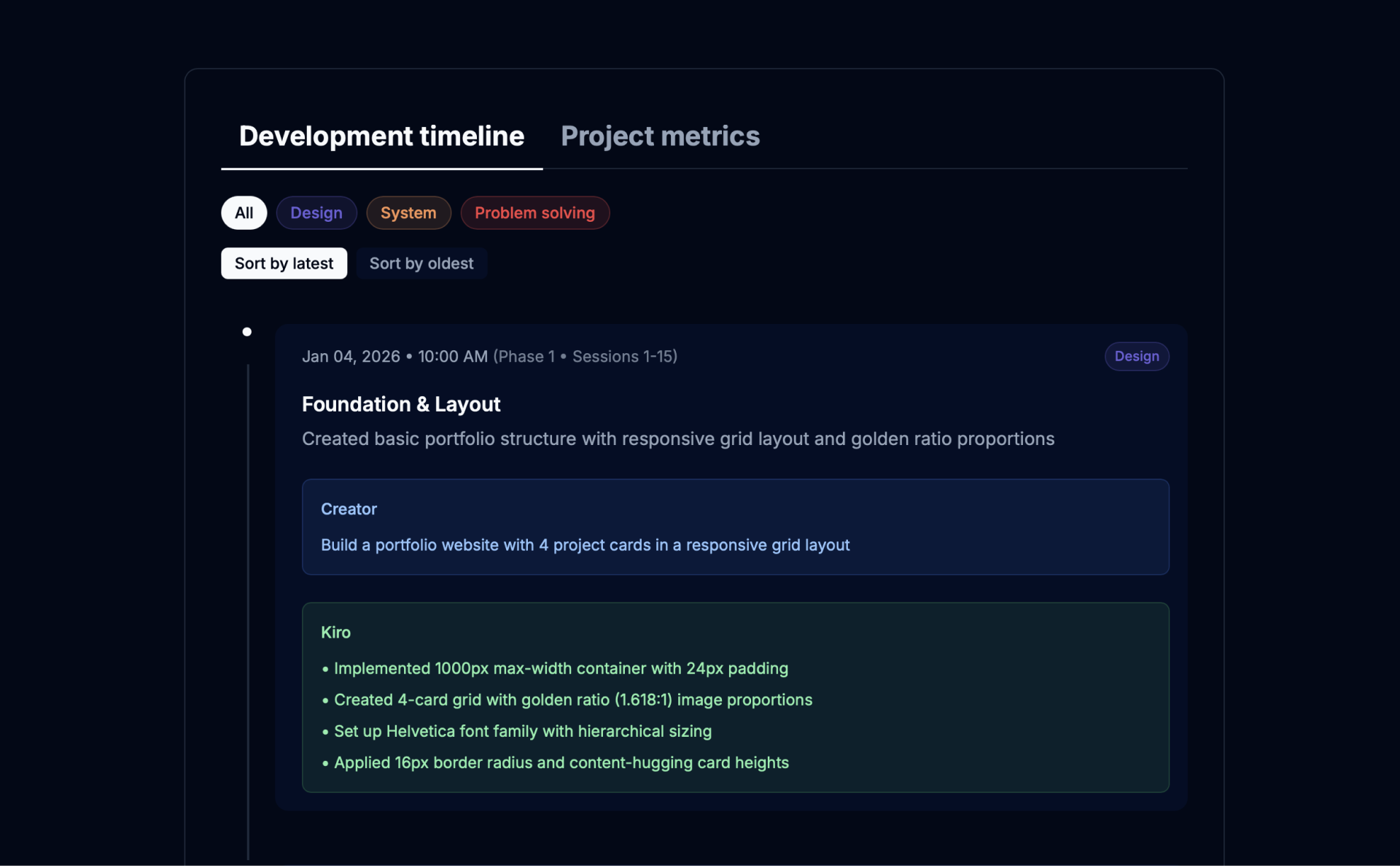Click the Foundation & Layout title
This screenshot has width=1400, height=866.
[401, 404]
